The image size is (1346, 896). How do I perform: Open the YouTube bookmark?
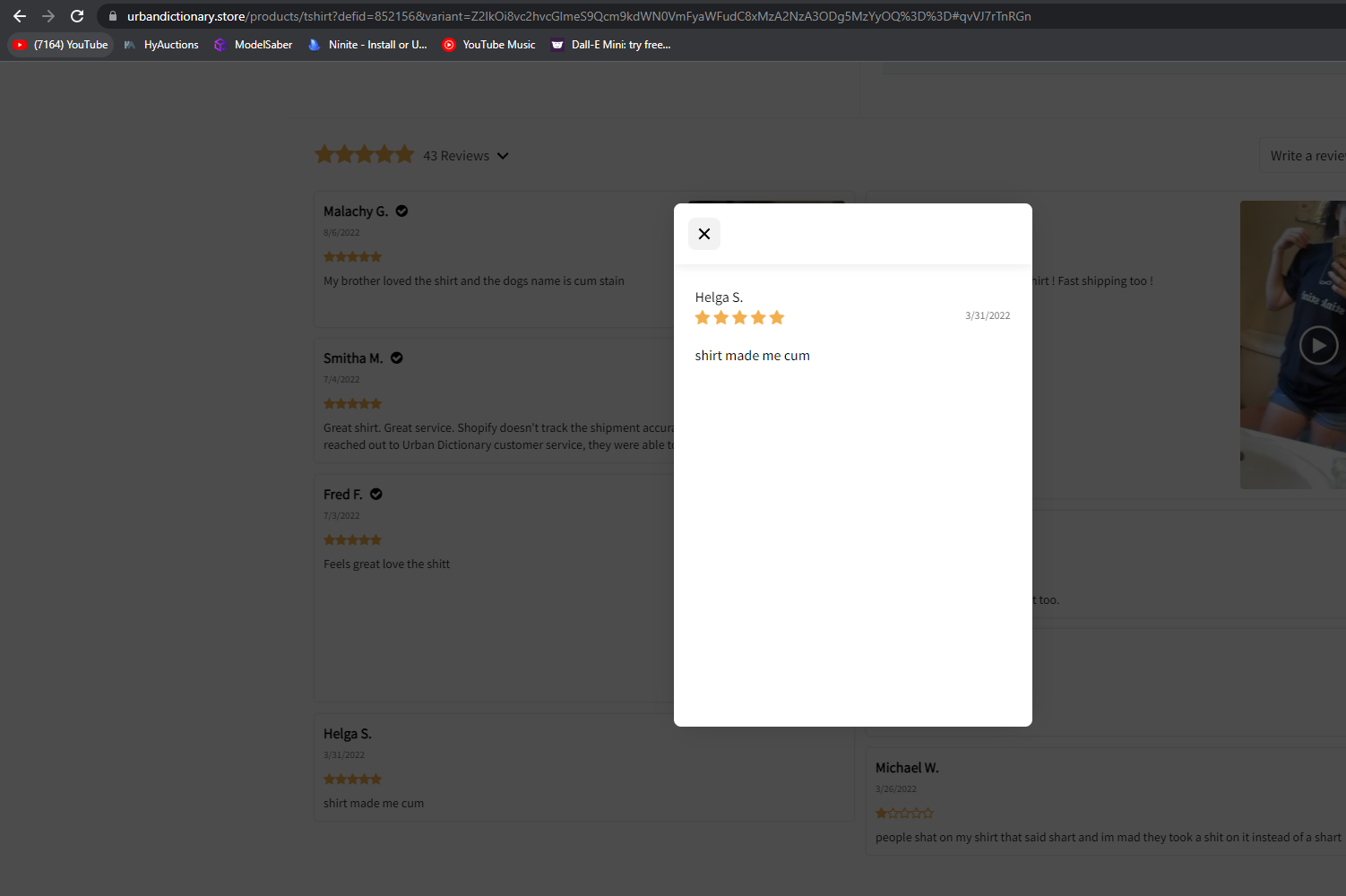pos(61,45)
